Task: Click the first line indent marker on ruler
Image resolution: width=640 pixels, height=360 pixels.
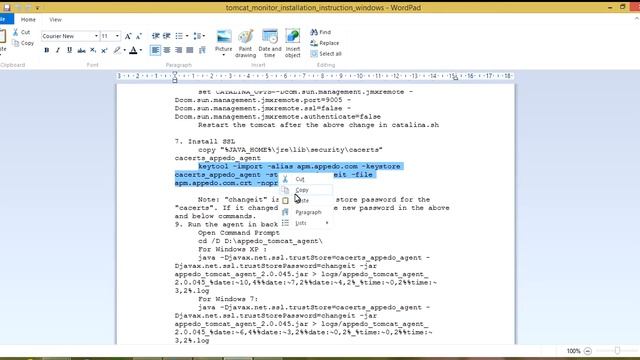Action: [175, 74]
